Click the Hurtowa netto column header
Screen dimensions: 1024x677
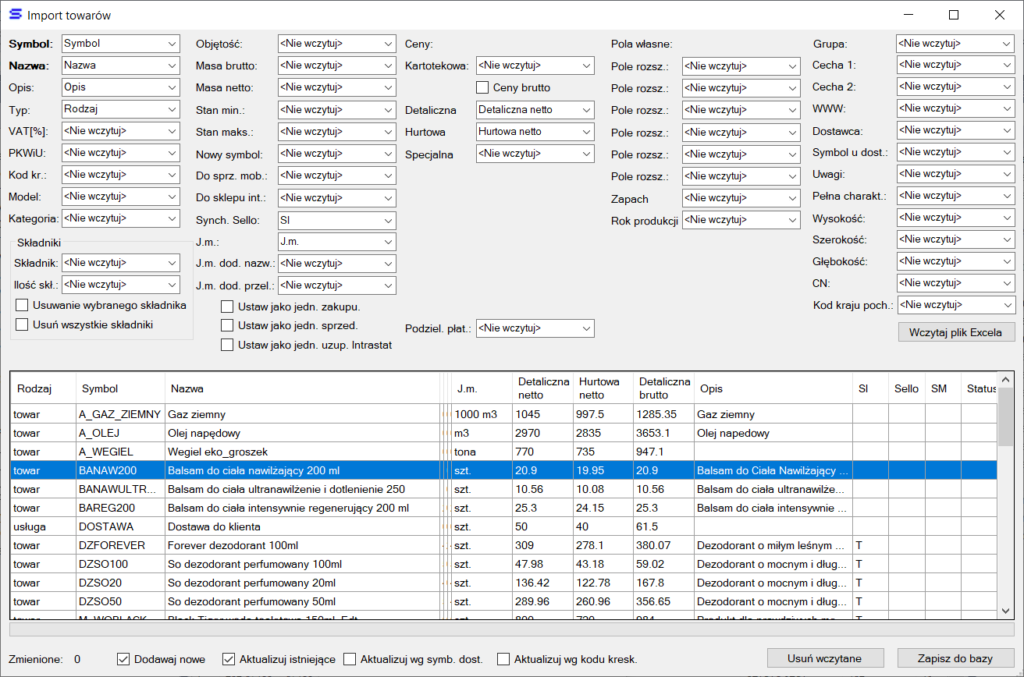[x=604, y=389]
